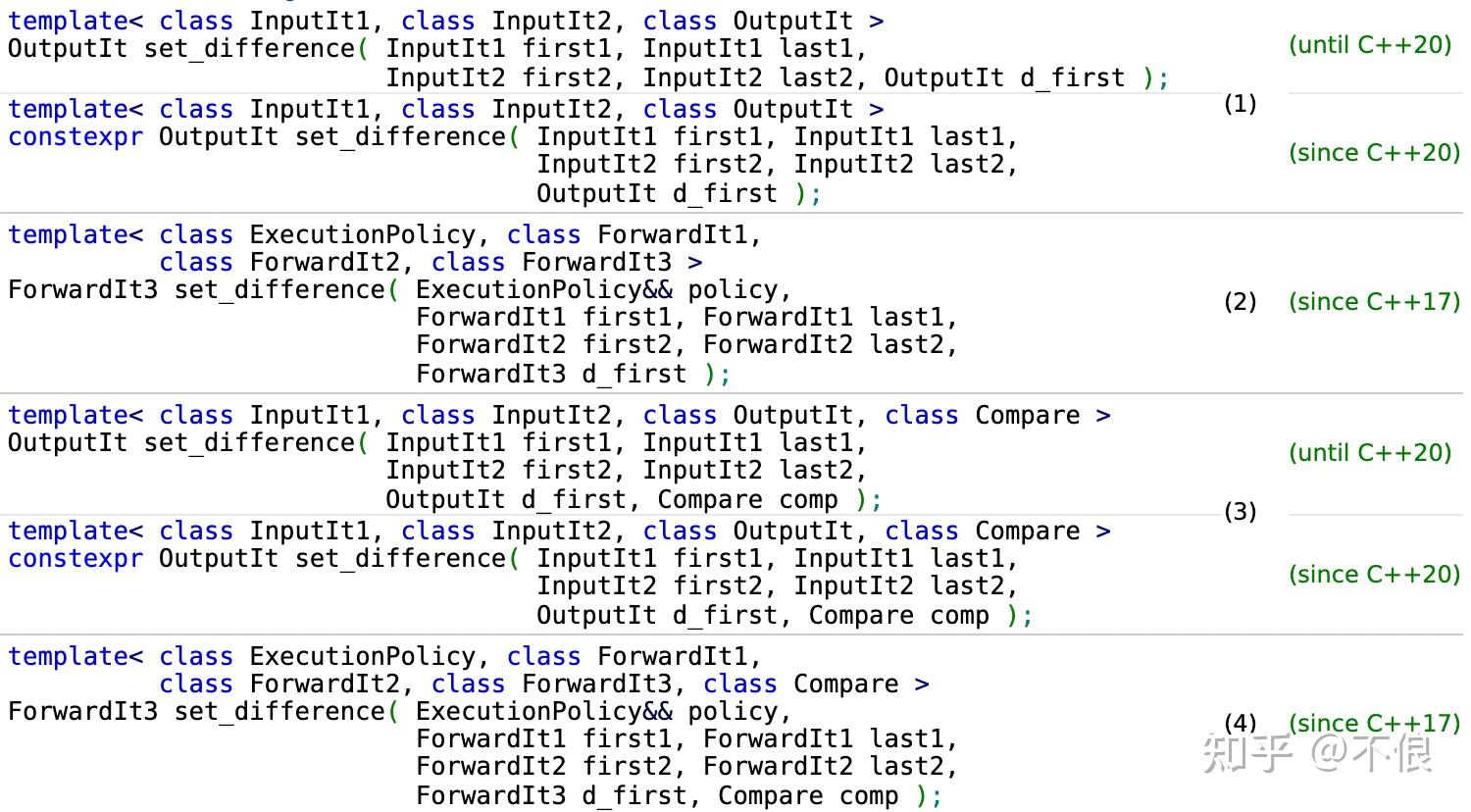Viewport: 1471px width, 812px height.
Task: Select the "(until C++20)" note beside overload (3)
Action: (x=1370, y=453)
